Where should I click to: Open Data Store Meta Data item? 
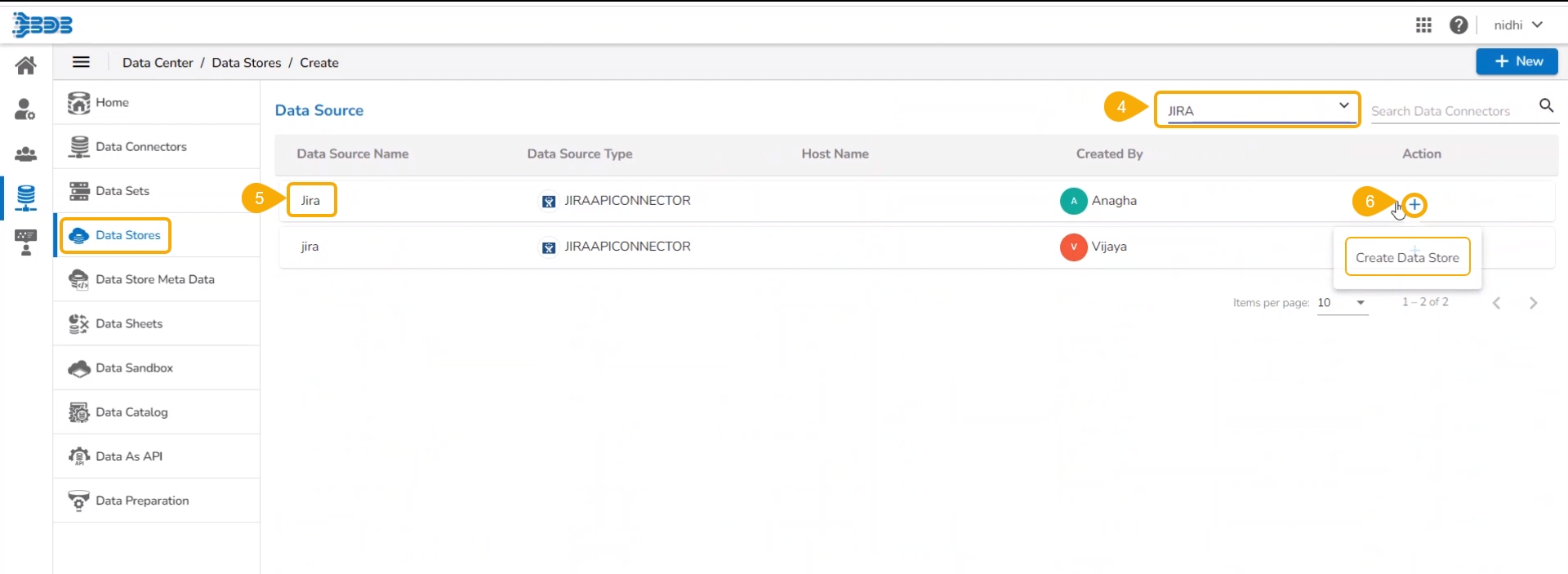[157, 279]
